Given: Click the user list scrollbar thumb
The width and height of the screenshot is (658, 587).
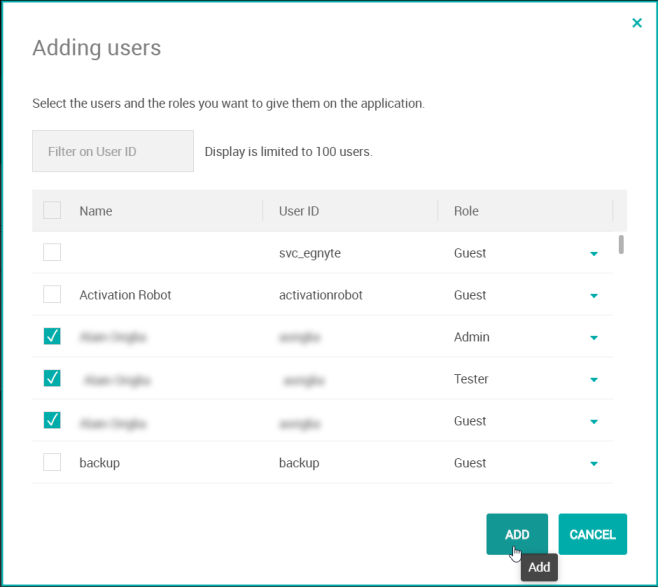Looking at the screenshot, I should [622, 244].
